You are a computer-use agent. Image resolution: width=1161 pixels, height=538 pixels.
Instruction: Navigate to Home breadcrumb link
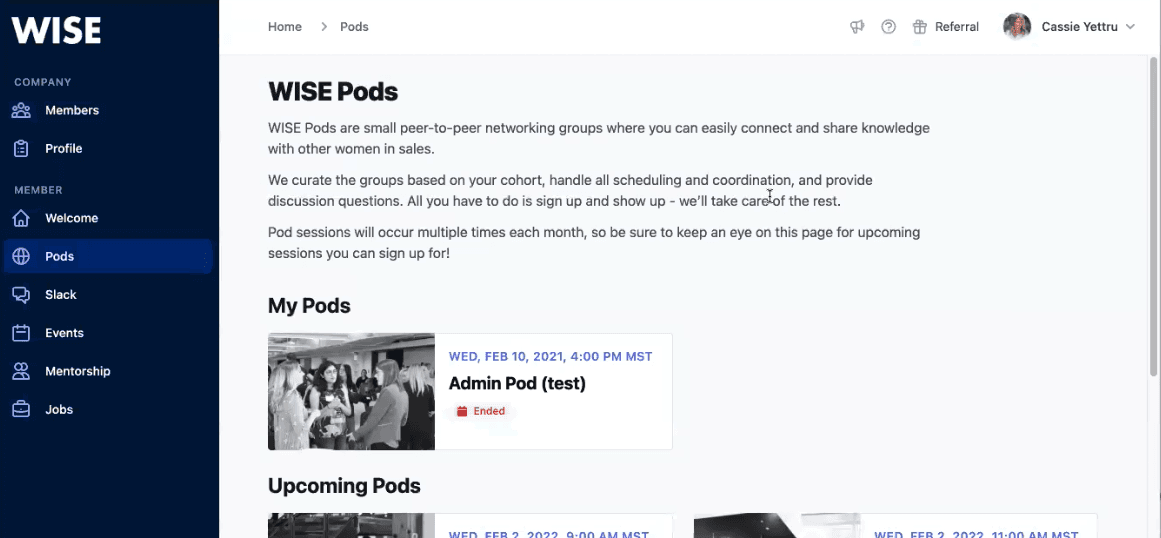285,27
